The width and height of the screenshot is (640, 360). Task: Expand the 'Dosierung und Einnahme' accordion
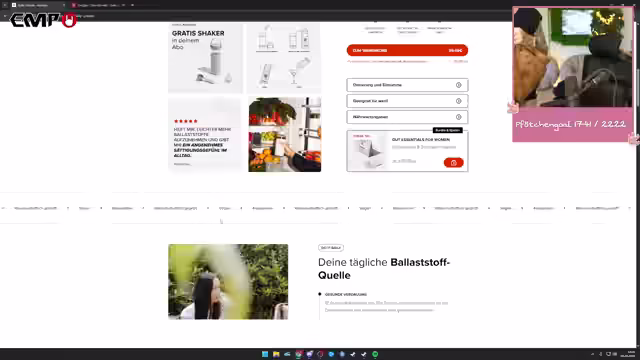point(407,85)
